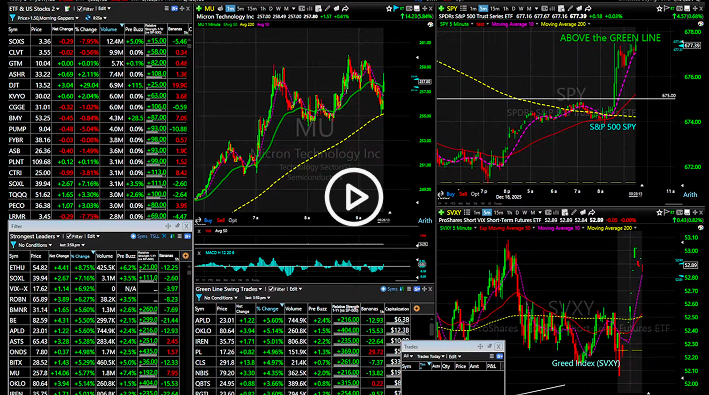This screenshot has width=709, height=395.
Task: Play the video with the center play button
Action: [x=354, y=197]
